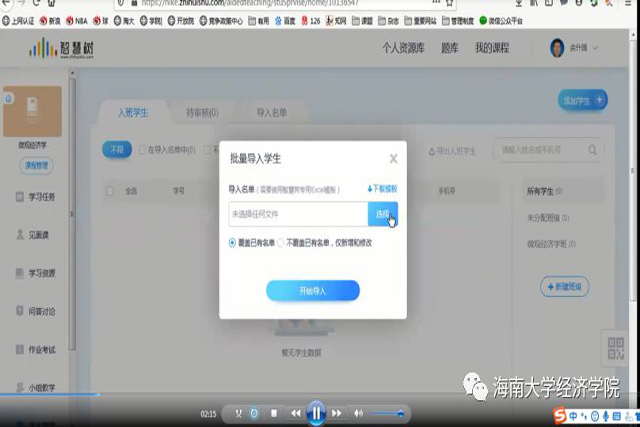Viewport: 640px width, 427px height.
Task: Mute the player volume speaker icon
Action: coord(358,413)
